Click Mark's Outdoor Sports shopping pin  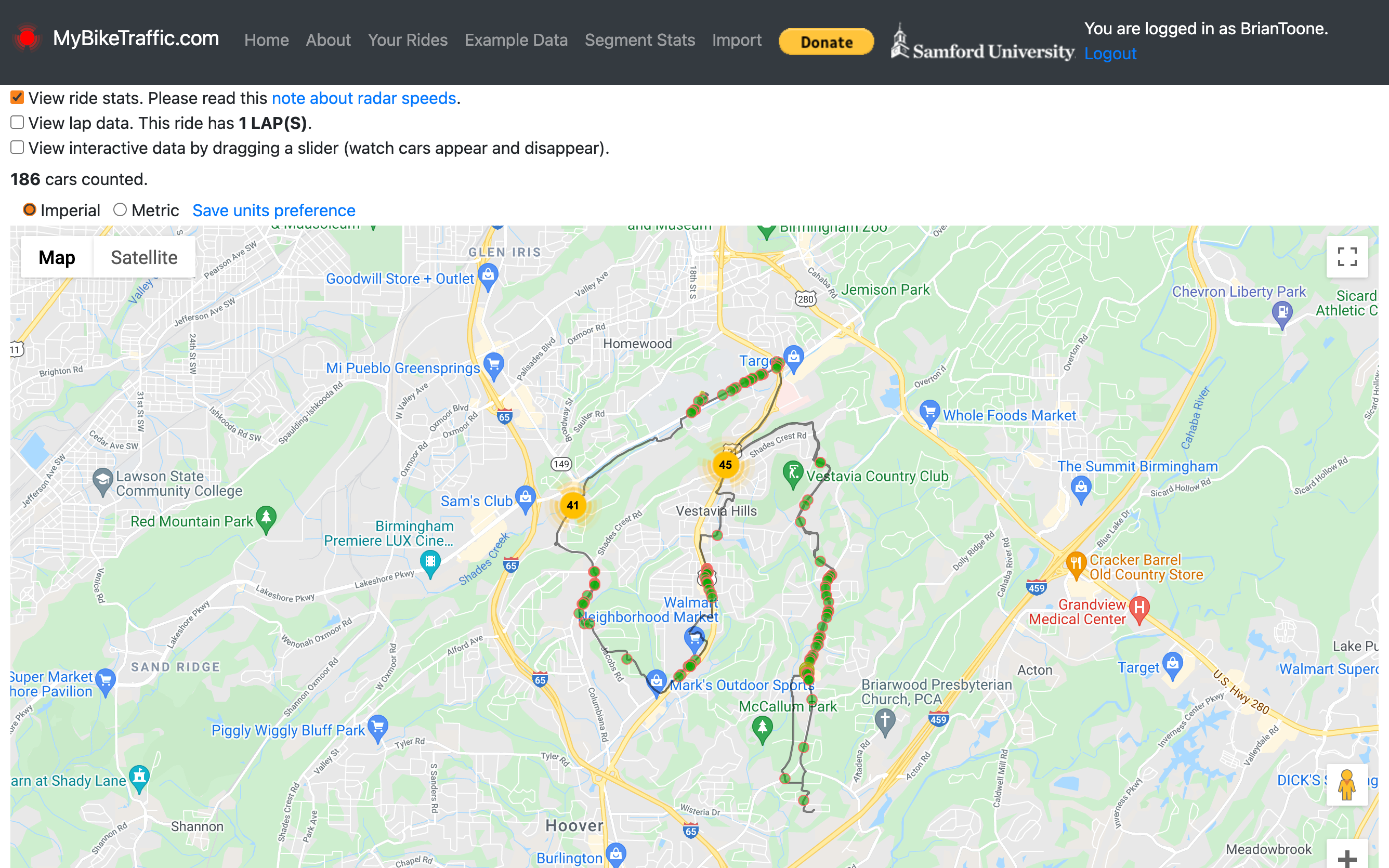click(657, 683)
